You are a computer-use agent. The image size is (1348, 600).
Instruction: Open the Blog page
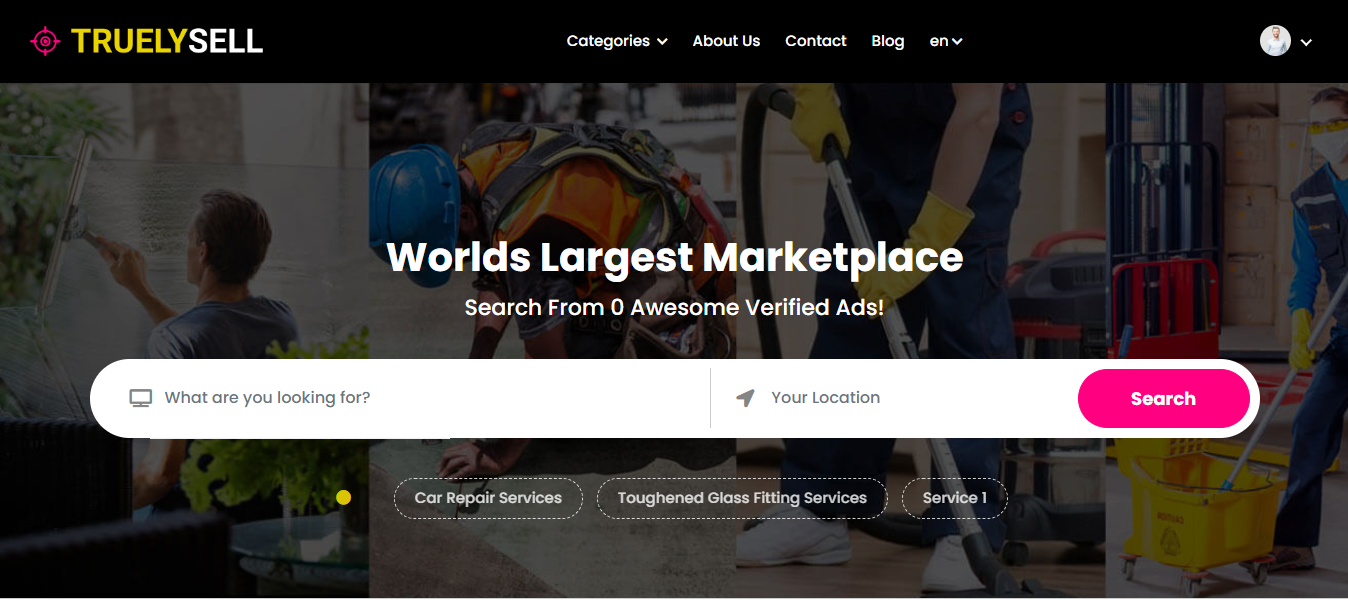(x=888, y=41)
